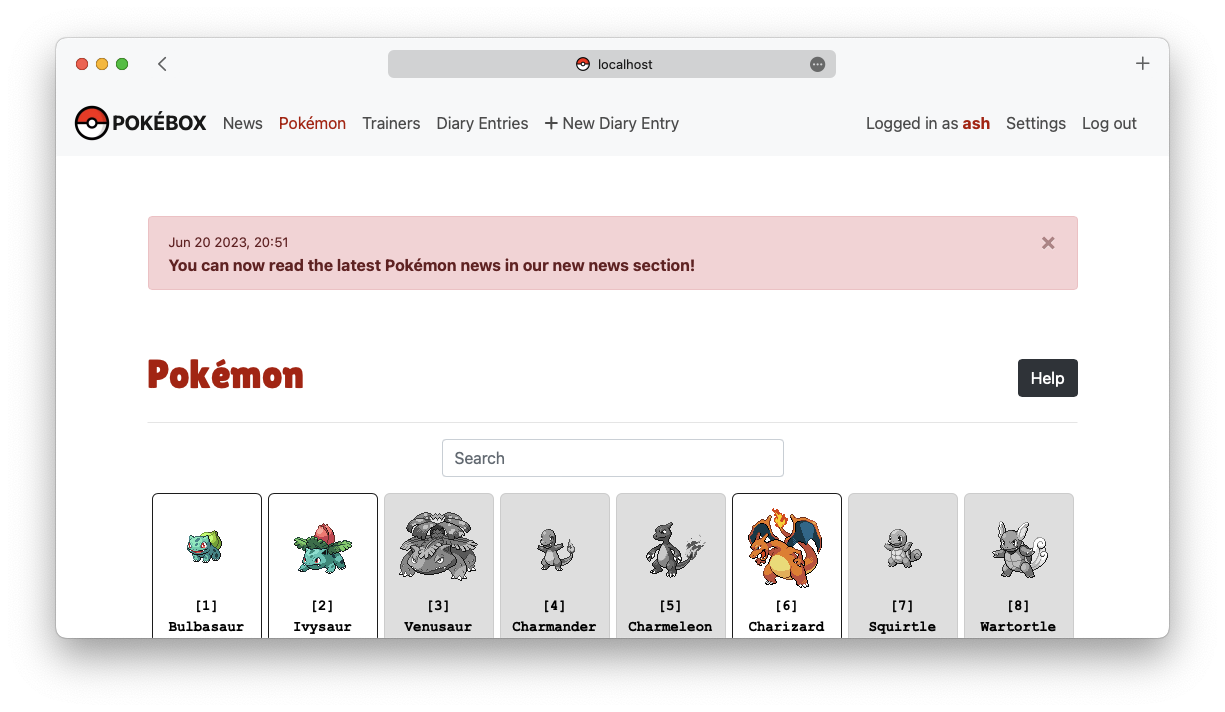Open the News page
The height and width of the screenshot is (712, 1225).
click(x=243, y=123)
